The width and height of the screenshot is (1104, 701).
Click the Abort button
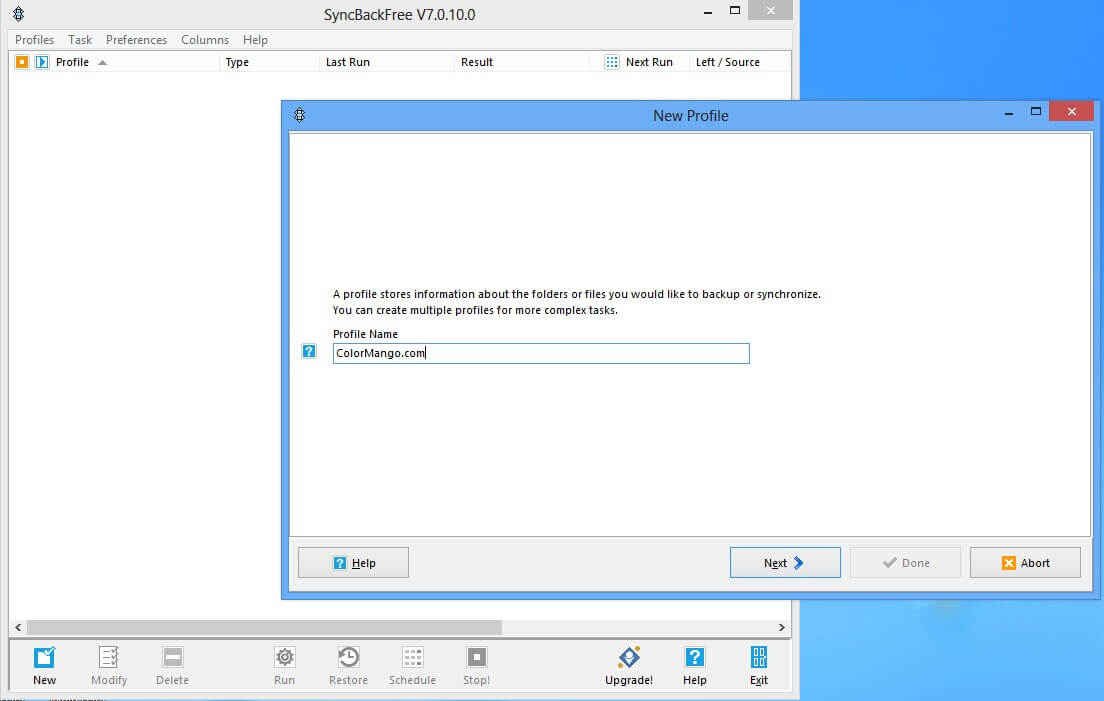tap(1025, 563)
